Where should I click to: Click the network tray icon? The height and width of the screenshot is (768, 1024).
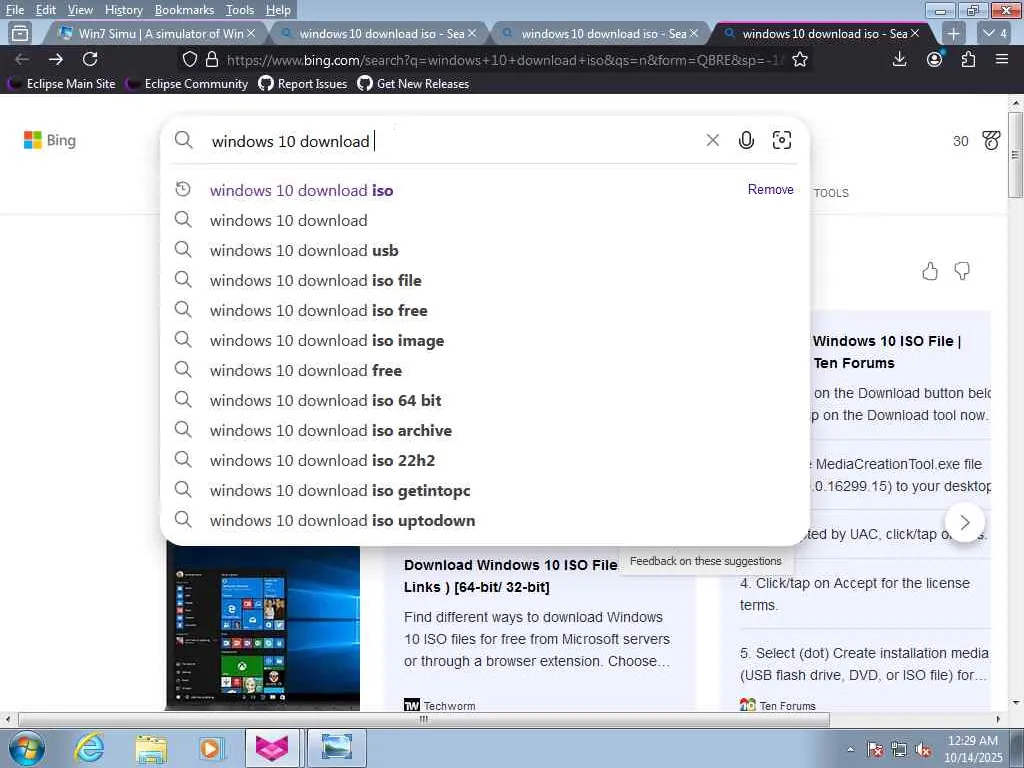click(899, 750)
